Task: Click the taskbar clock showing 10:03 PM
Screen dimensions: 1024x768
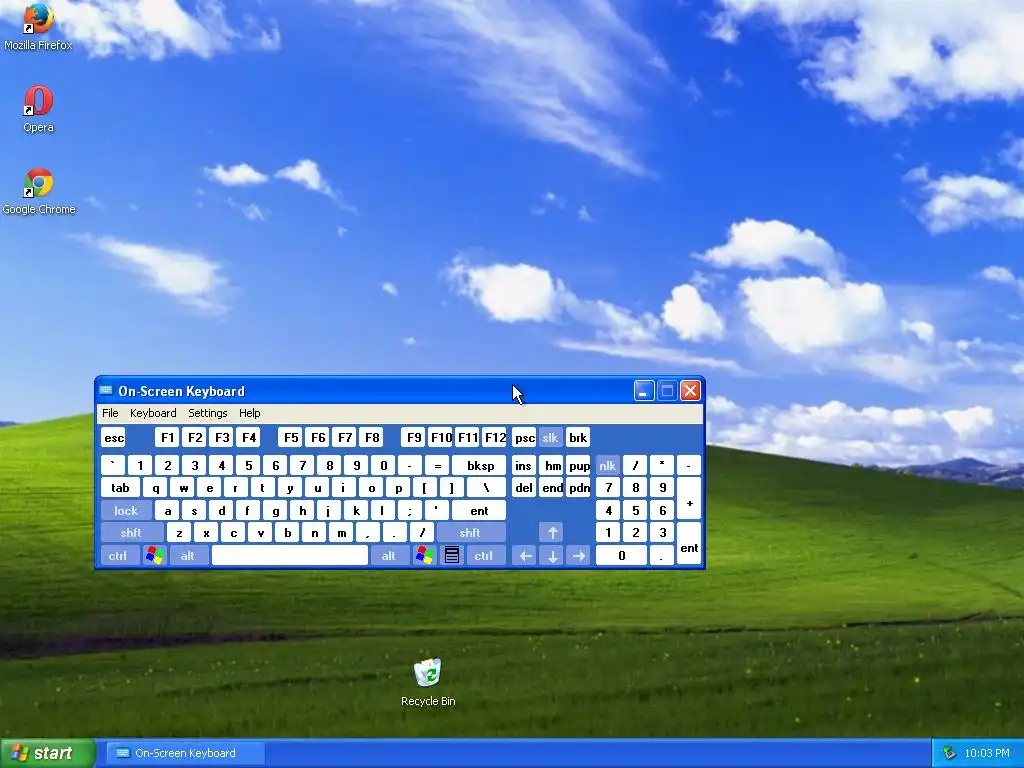Action: tap(987, 753)
